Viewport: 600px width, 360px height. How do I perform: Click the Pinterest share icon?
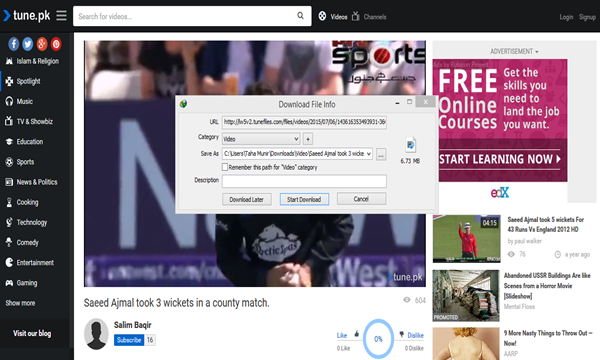tap(56, 44)
